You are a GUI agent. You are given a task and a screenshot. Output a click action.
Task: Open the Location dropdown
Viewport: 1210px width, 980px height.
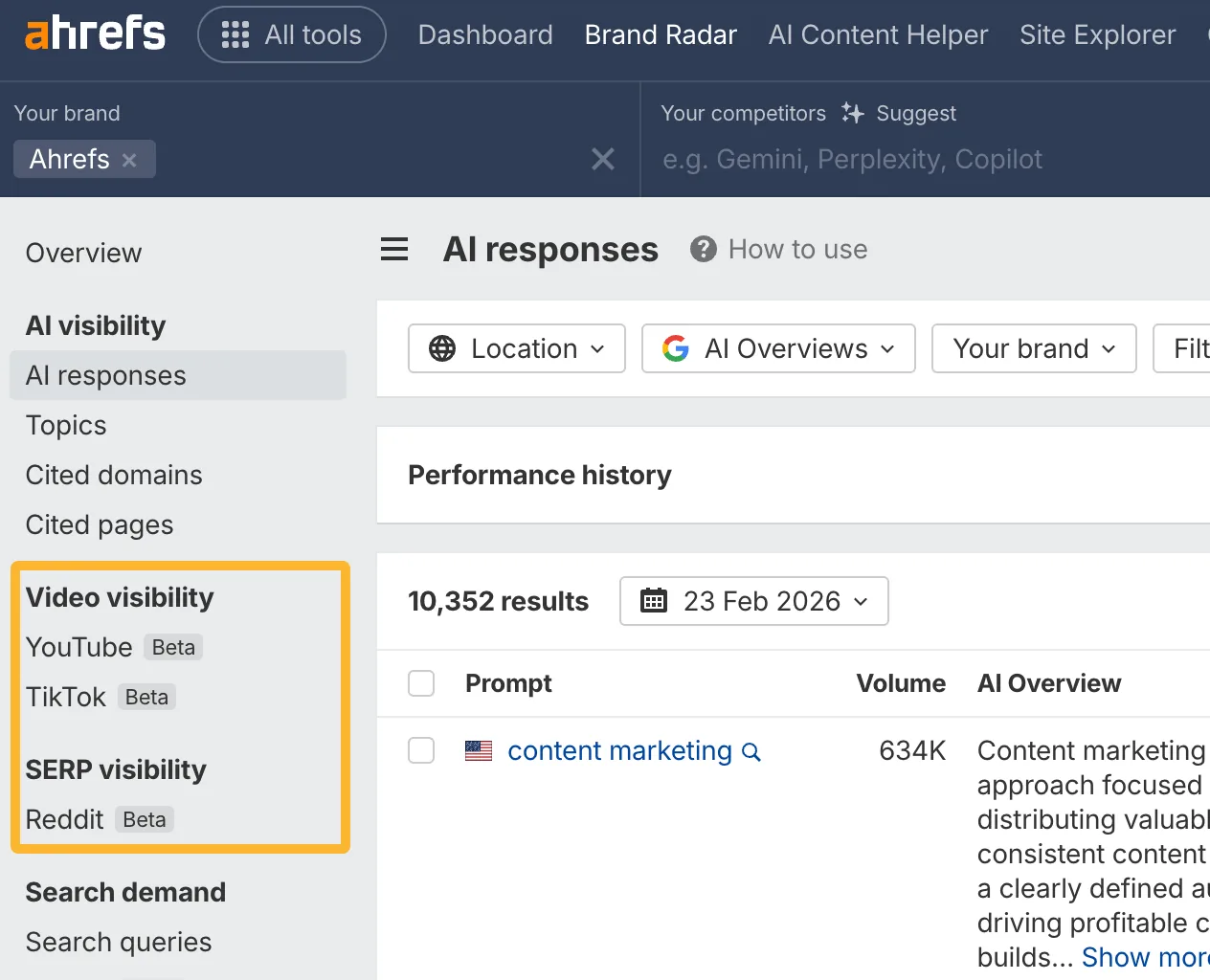point(517,348)
